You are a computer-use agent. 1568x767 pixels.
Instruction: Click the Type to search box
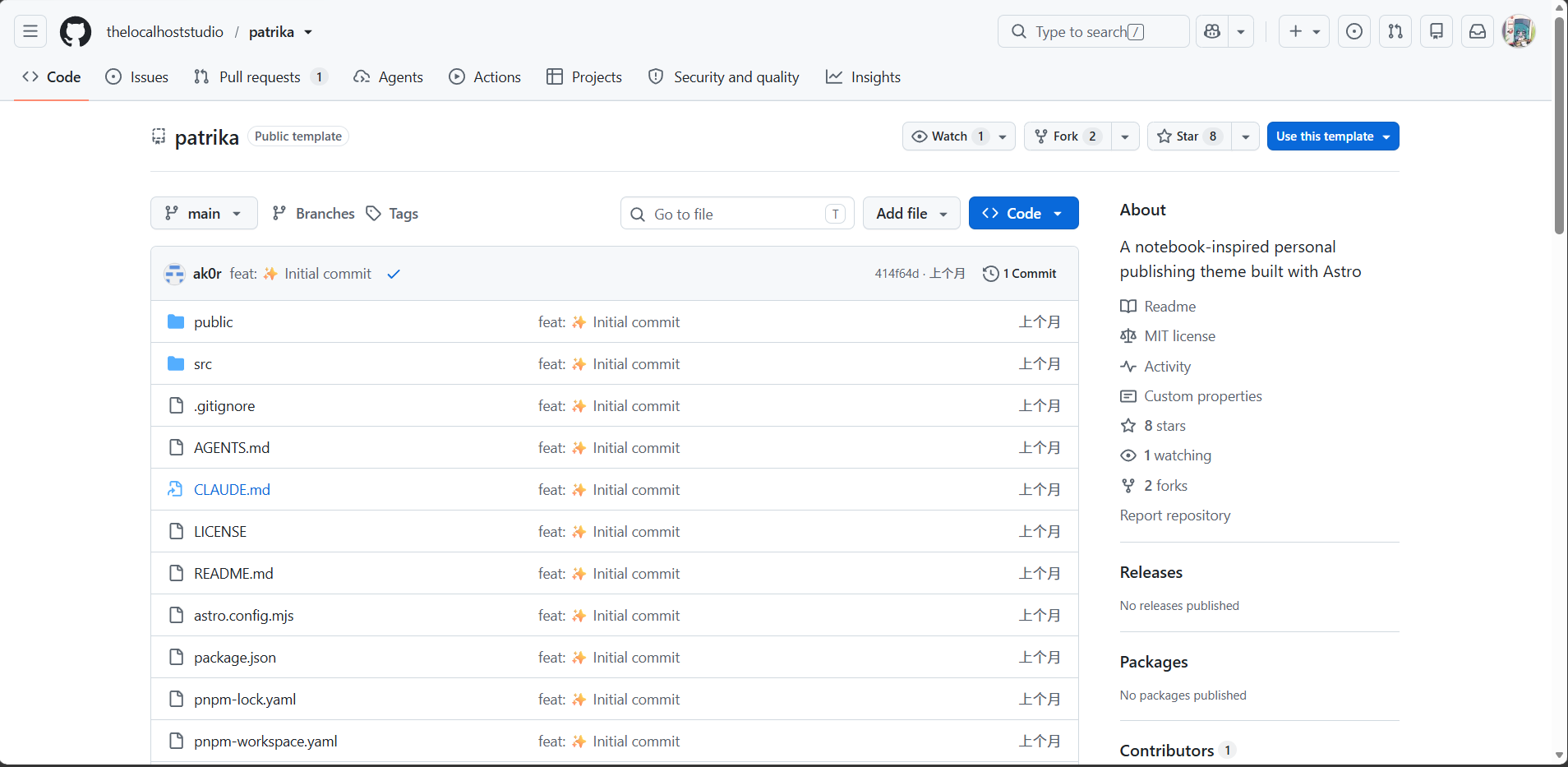coord(1093,31)
